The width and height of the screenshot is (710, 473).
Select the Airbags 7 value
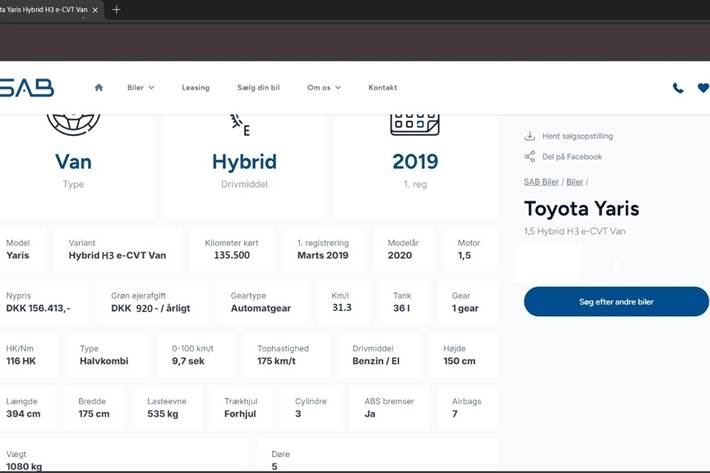click(x=455, y=414)
